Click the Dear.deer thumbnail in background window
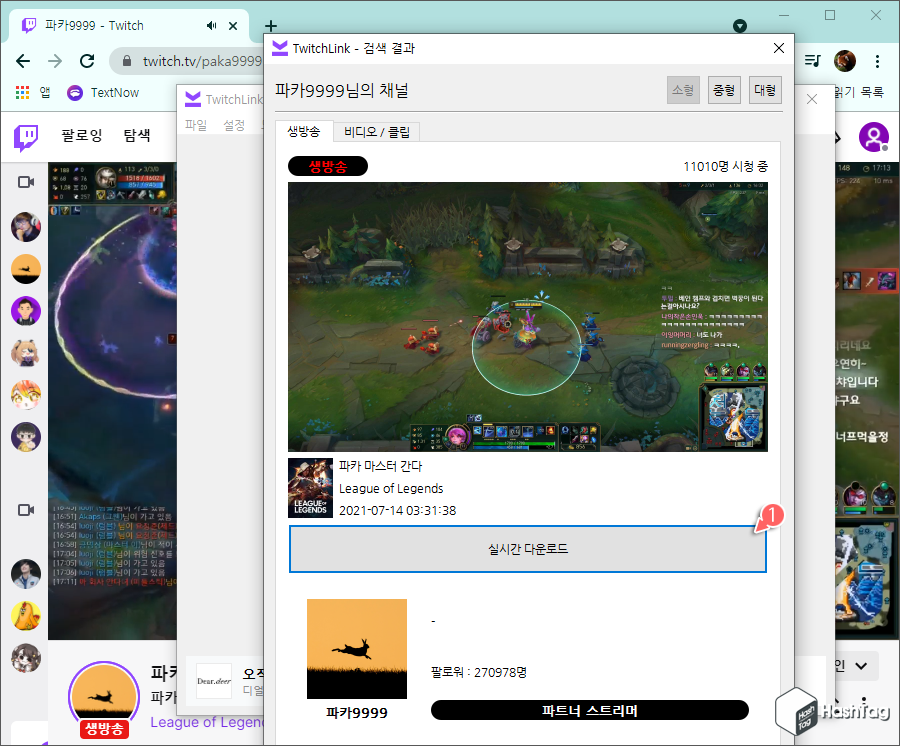 pyautogui.click(x=214, y=681)
